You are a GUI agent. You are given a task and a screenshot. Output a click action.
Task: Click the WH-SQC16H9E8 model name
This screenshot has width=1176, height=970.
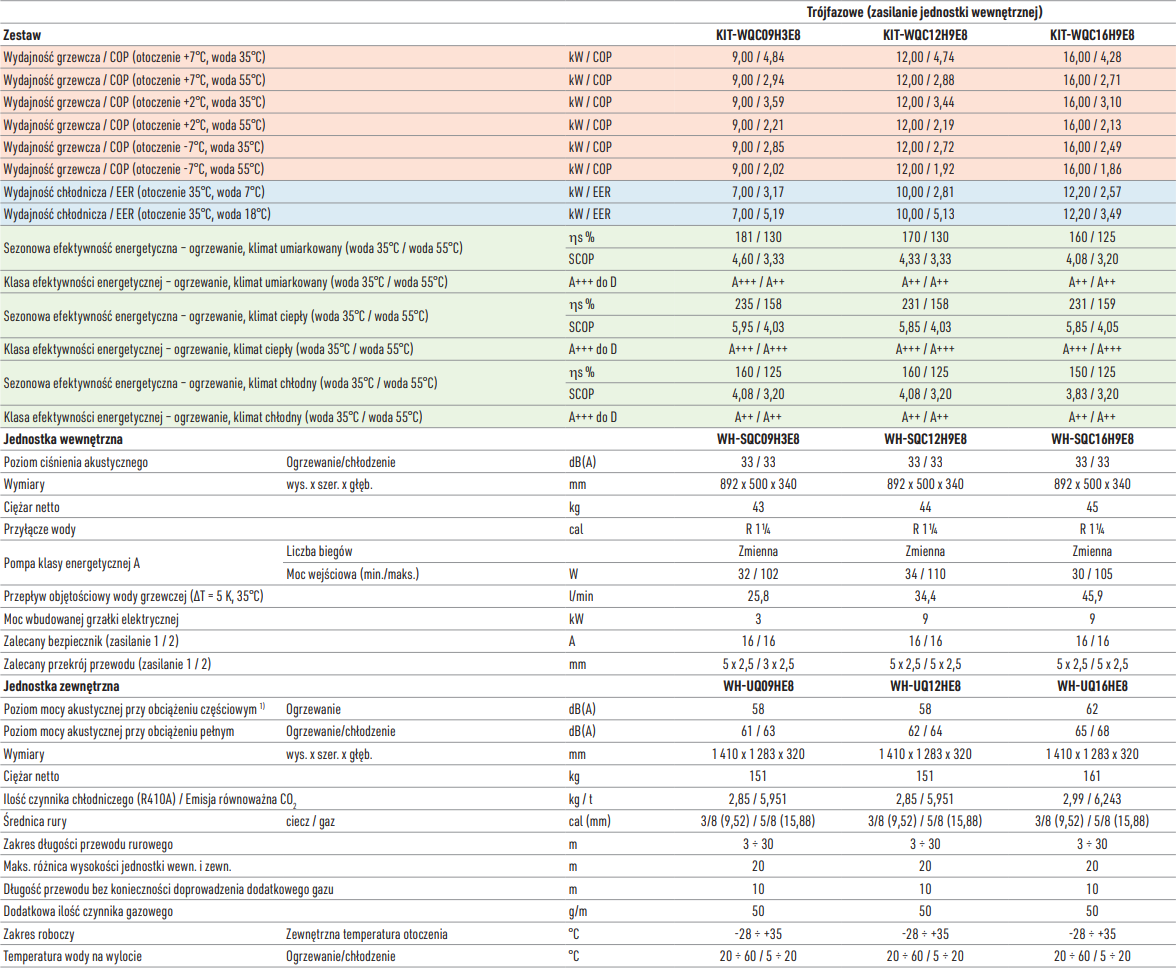tap(1092, 439)
